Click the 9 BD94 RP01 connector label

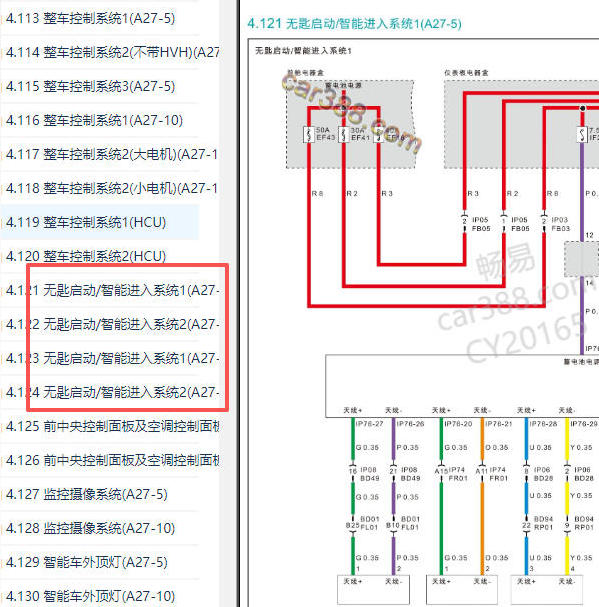[x=579, y=523]
